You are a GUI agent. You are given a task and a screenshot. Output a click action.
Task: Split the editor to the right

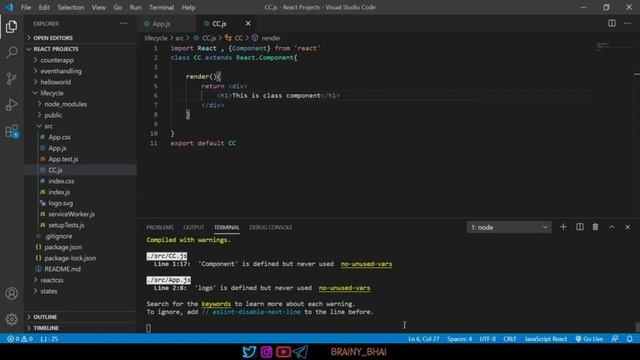tap(612, 23)
